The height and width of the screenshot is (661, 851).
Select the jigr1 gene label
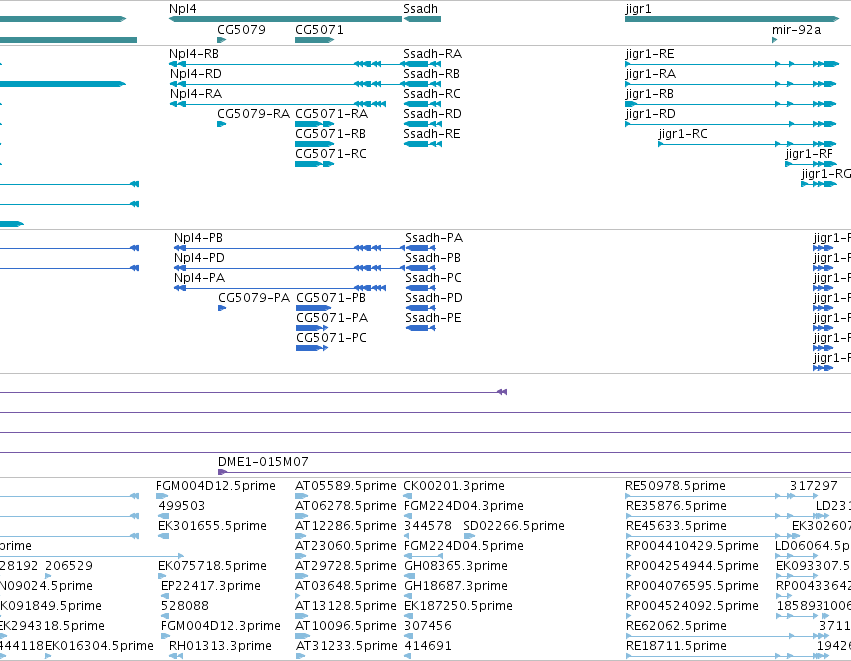click(638, 9)
